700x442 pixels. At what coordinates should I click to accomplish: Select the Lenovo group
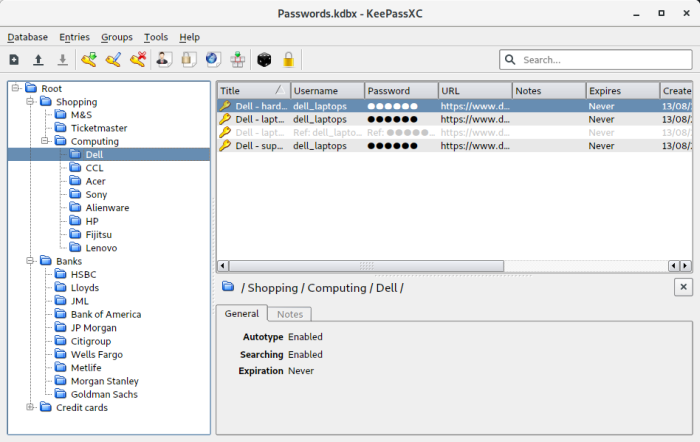click(x=101, y=248)
